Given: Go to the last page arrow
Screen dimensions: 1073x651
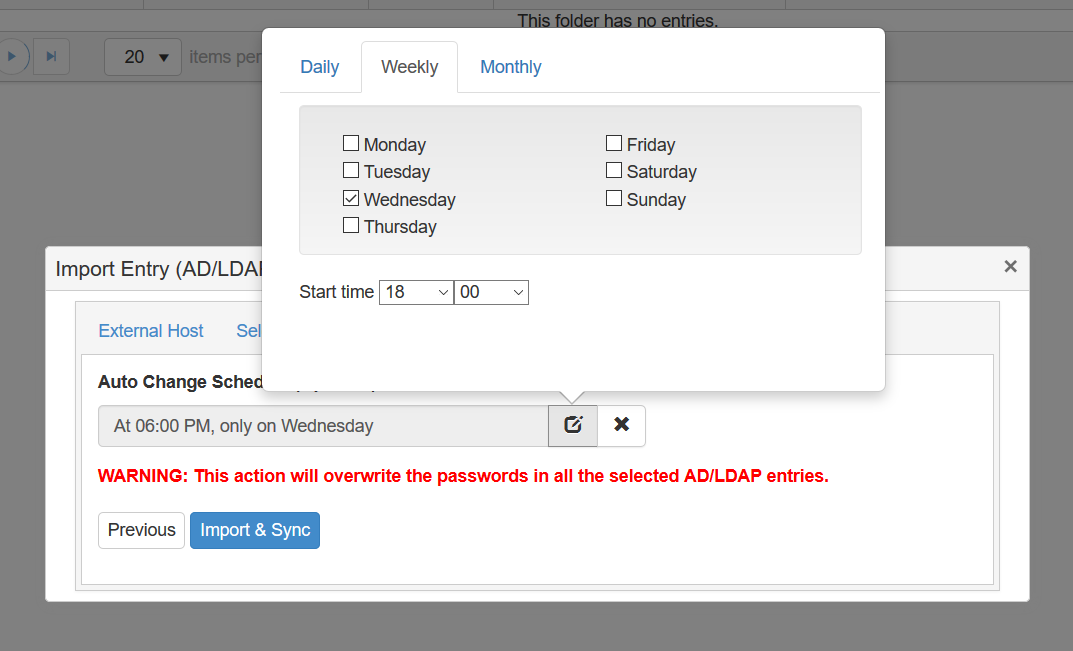Looking at the screenshot, I should [x=51, y=56].
